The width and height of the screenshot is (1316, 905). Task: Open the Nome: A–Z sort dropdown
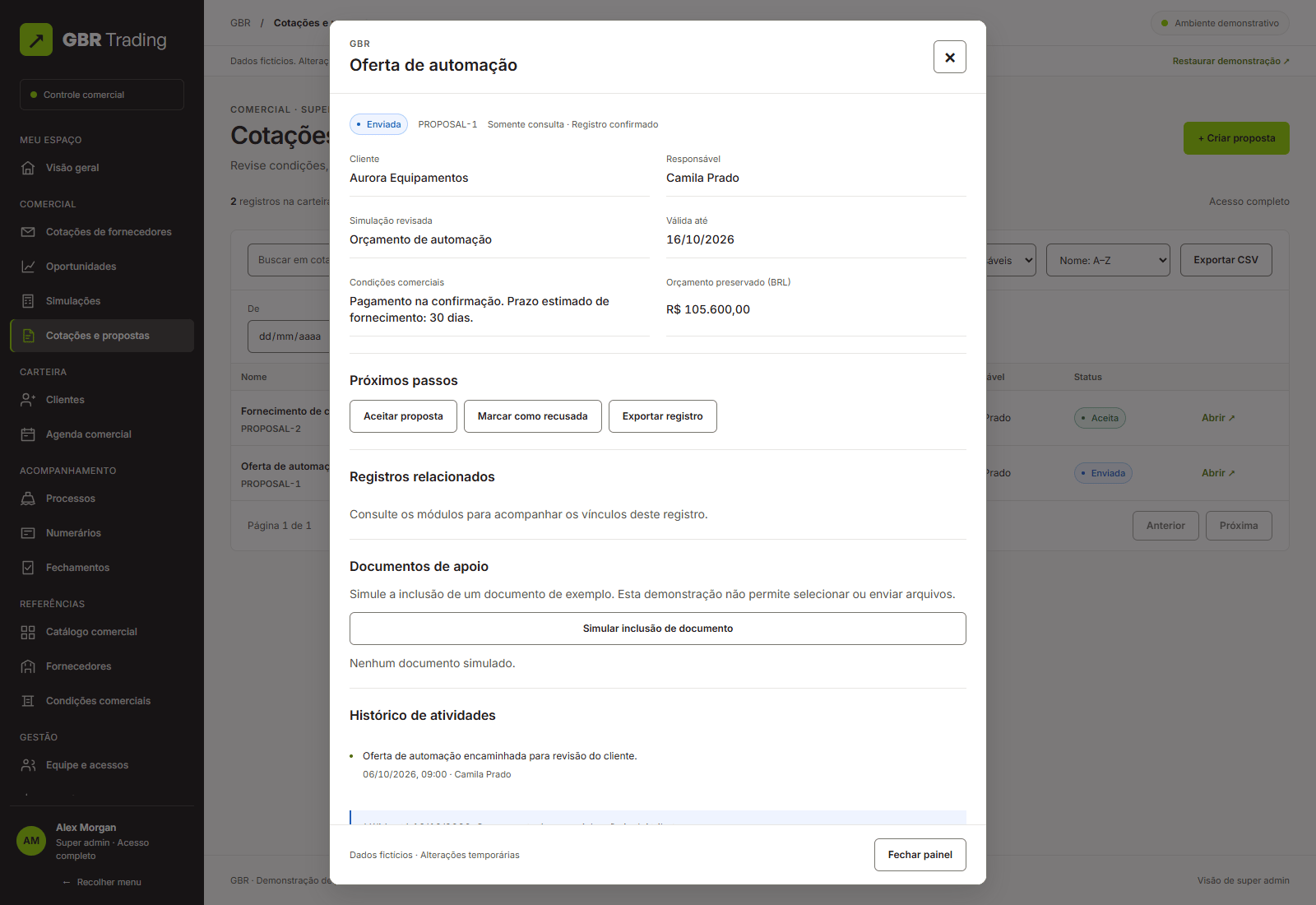[1108, 260]
